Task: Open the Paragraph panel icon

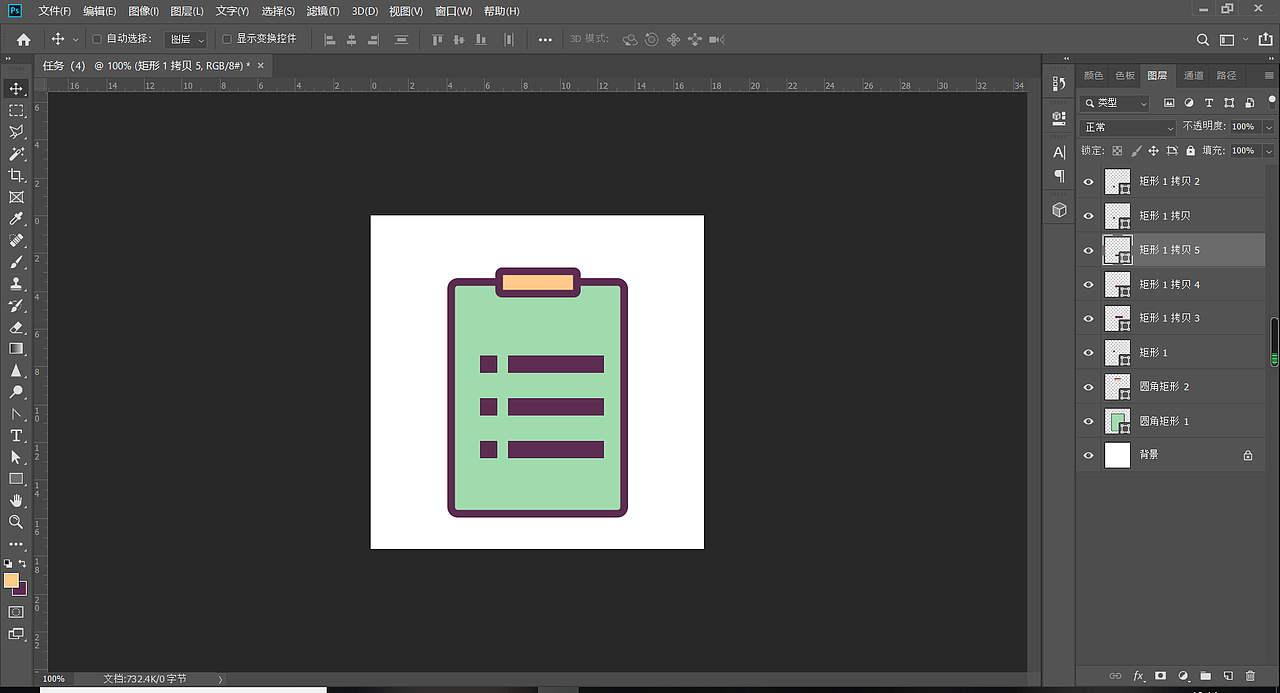Action: click(1059, 176)
